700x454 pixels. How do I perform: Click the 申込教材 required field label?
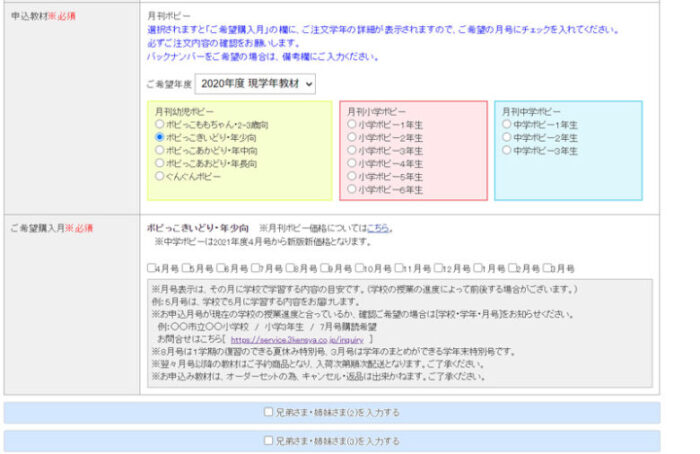(x=43, y=16)
